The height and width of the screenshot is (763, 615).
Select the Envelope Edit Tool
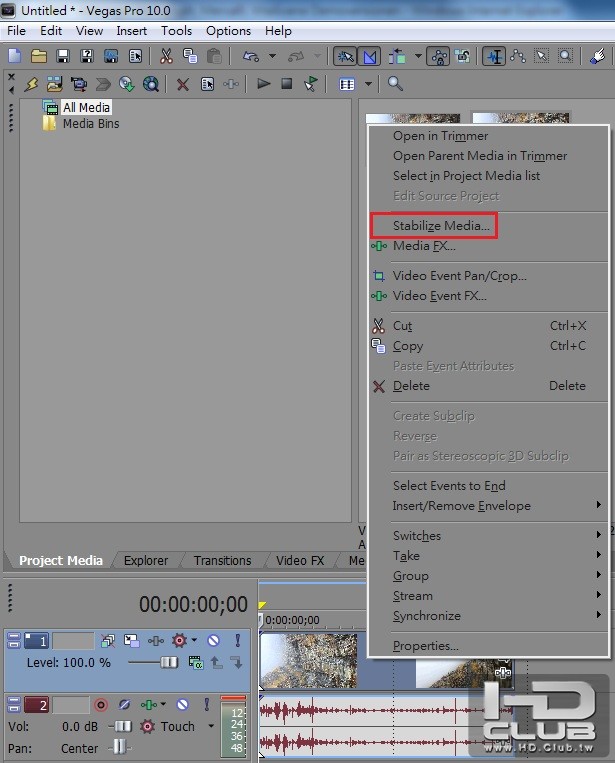518,56
